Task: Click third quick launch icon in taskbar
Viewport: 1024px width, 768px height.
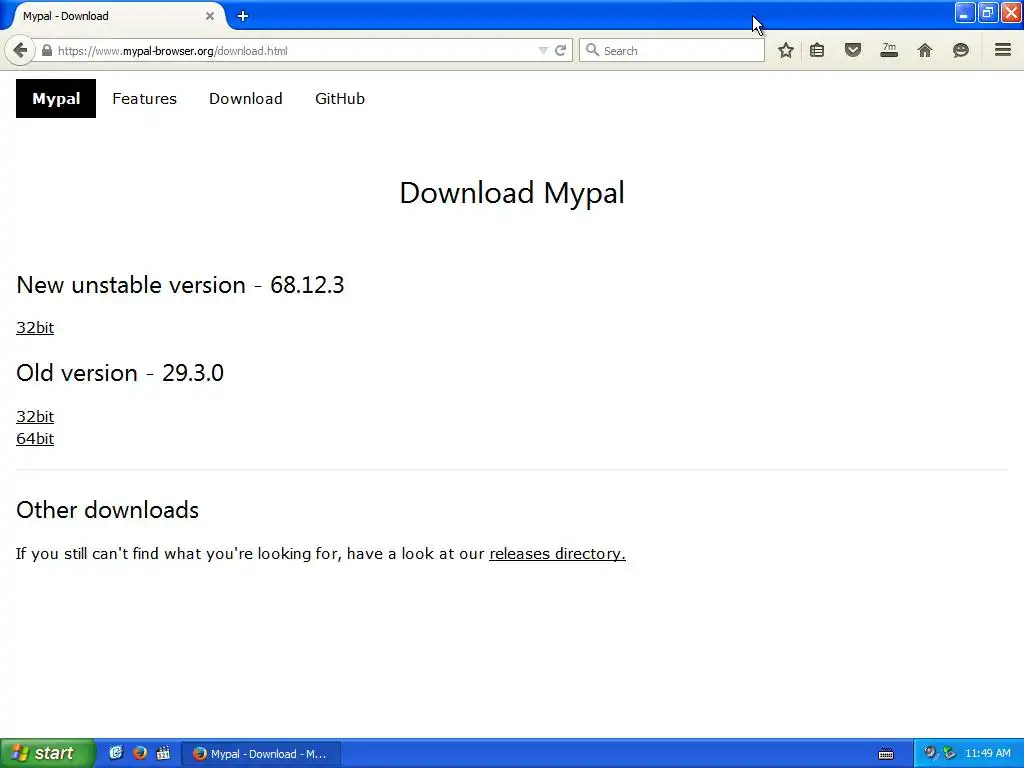Action: pos(163,753)
